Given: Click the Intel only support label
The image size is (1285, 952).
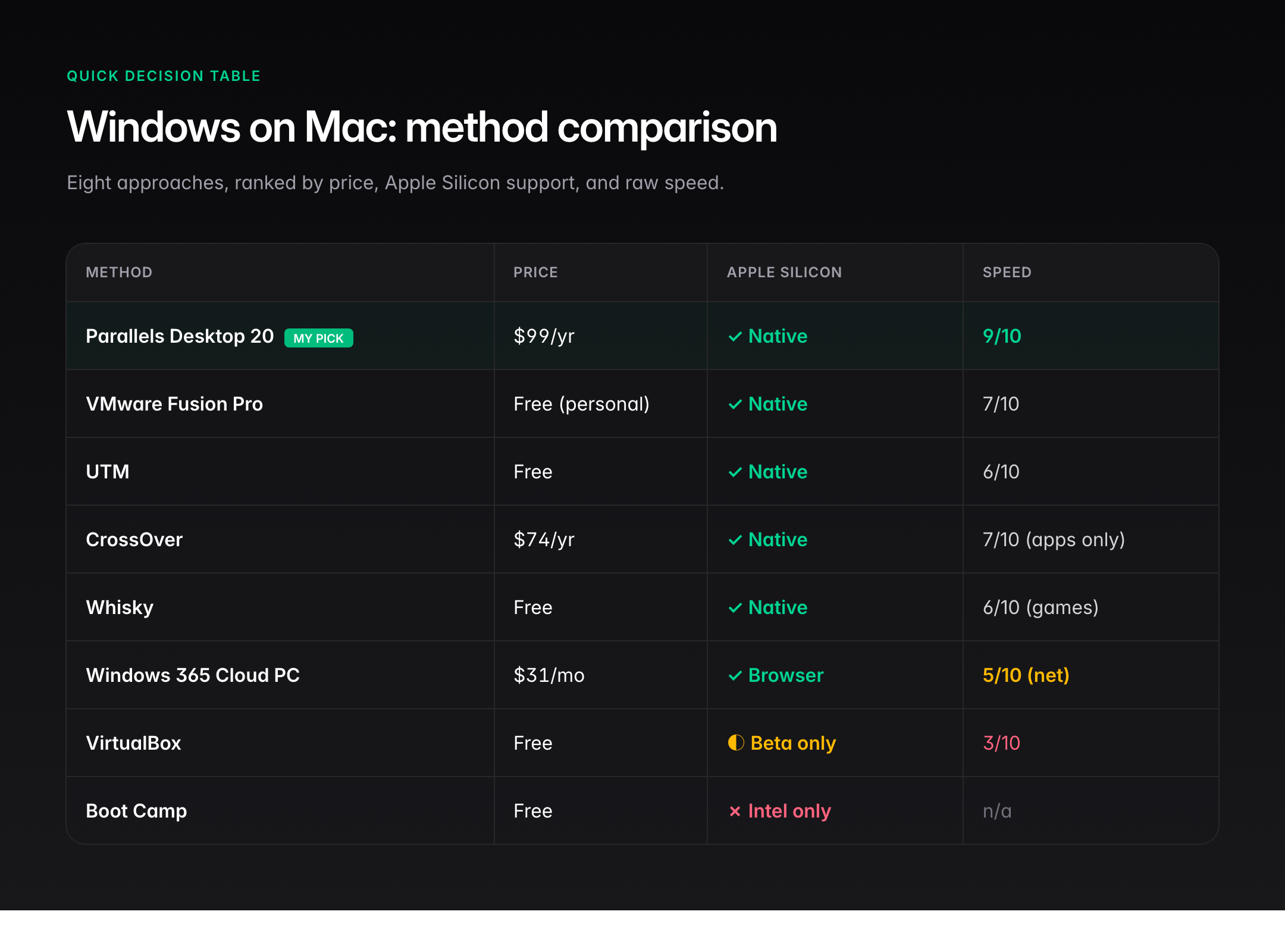Looking at the screenshot, I should [x=789, y=811].
